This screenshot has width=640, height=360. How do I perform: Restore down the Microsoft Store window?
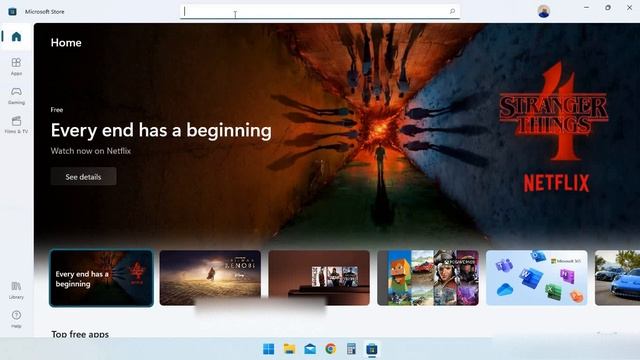click(x=608, y=8)
